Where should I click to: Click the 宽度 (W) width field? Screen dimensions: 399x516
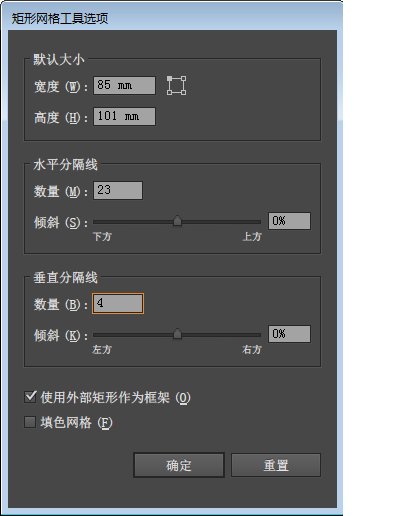pyautogui.click(x=124, y=86)
